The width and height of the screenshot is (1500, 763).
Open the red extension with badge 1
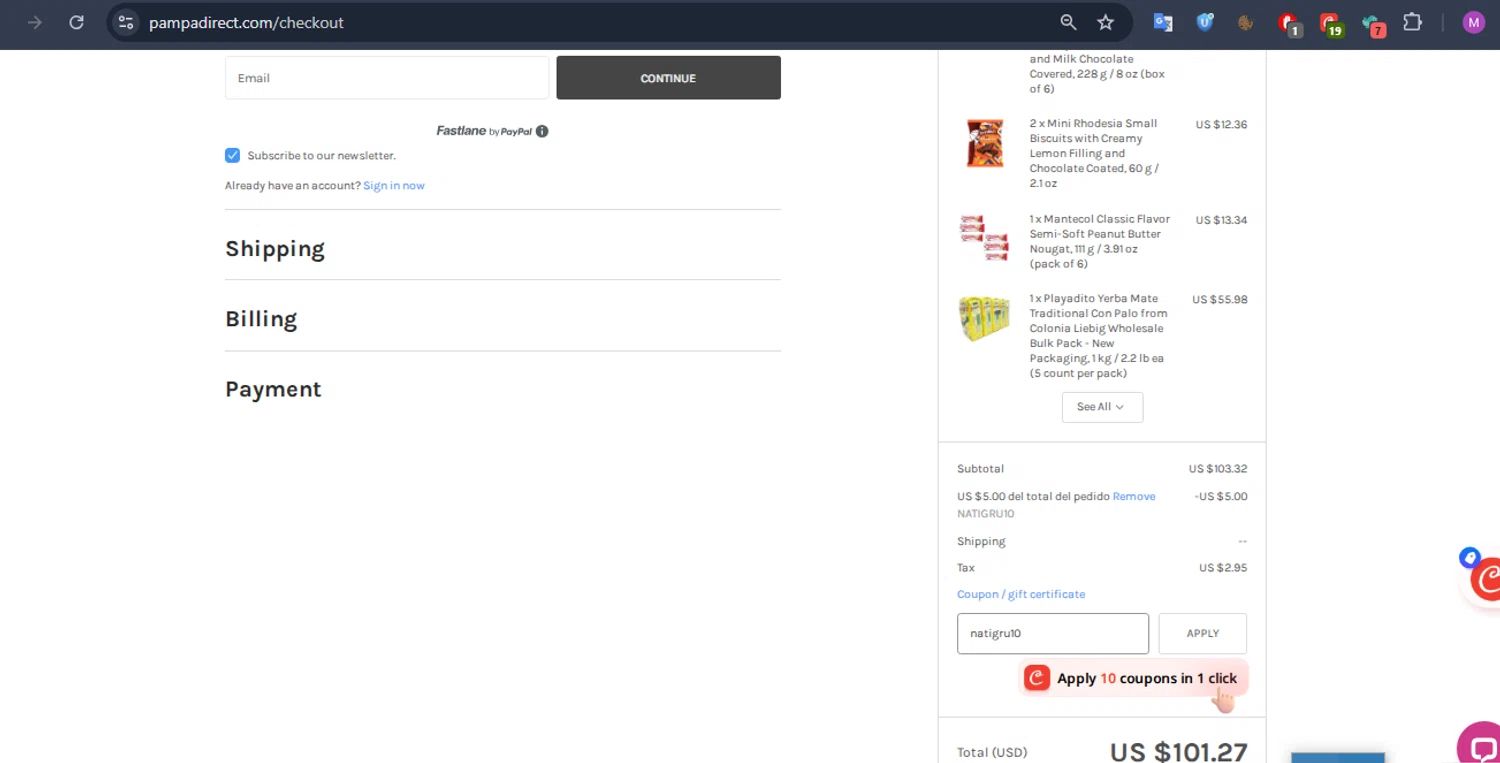click(1288, 24)
